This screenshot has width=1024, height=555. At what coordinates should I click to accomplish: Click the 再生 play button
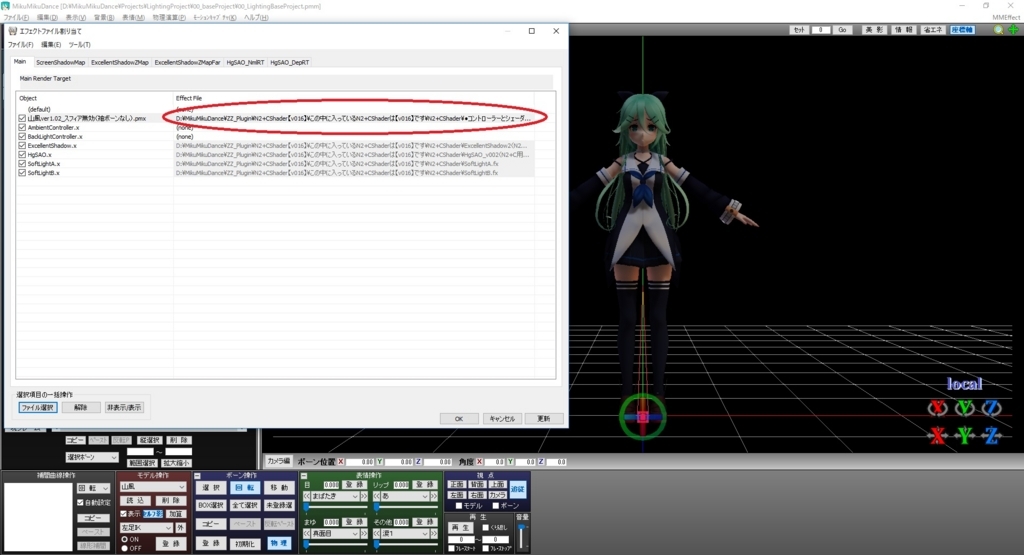pyautogui.click(x=460, y=528)
